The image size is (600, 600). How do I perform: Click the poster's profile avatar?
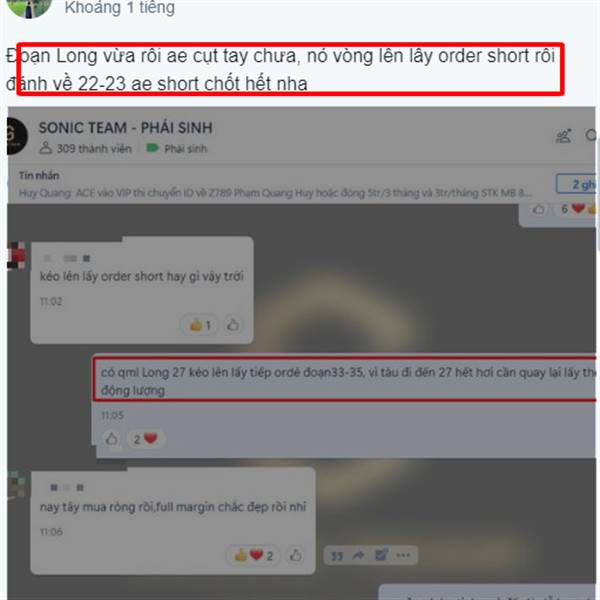(x=29, y=7)
